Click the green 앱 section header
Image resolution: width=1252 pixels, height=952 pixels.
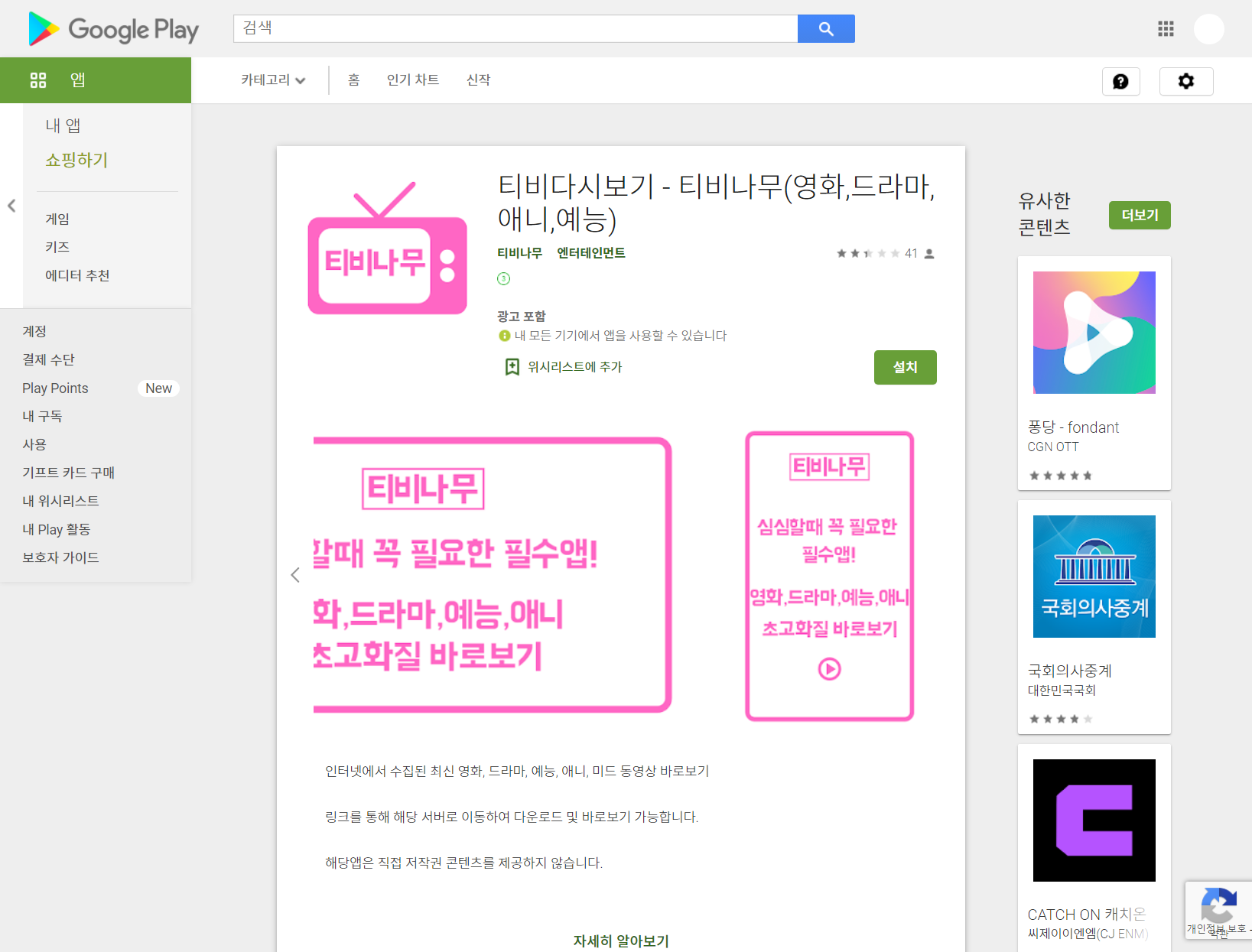pos(96,80)
